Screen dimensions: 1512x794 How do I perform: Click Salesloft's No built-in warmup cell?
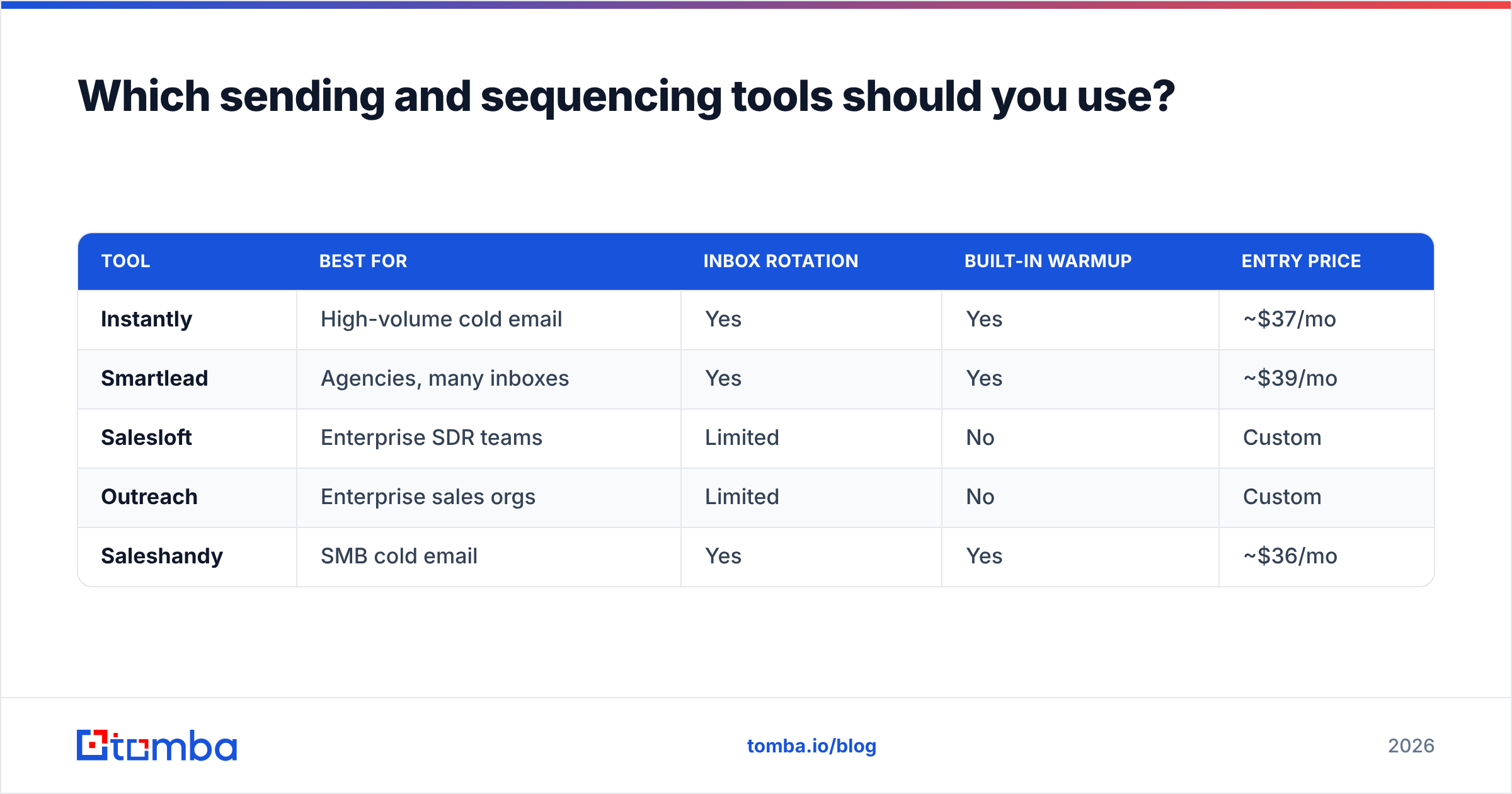click(x=1080, y=438)
